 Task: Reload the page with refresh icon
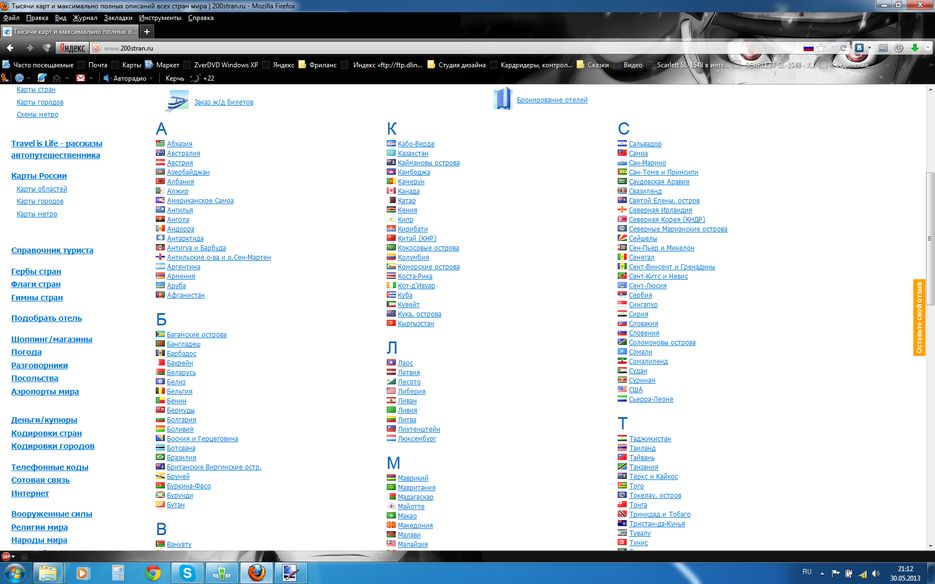(x=844, y=48)
